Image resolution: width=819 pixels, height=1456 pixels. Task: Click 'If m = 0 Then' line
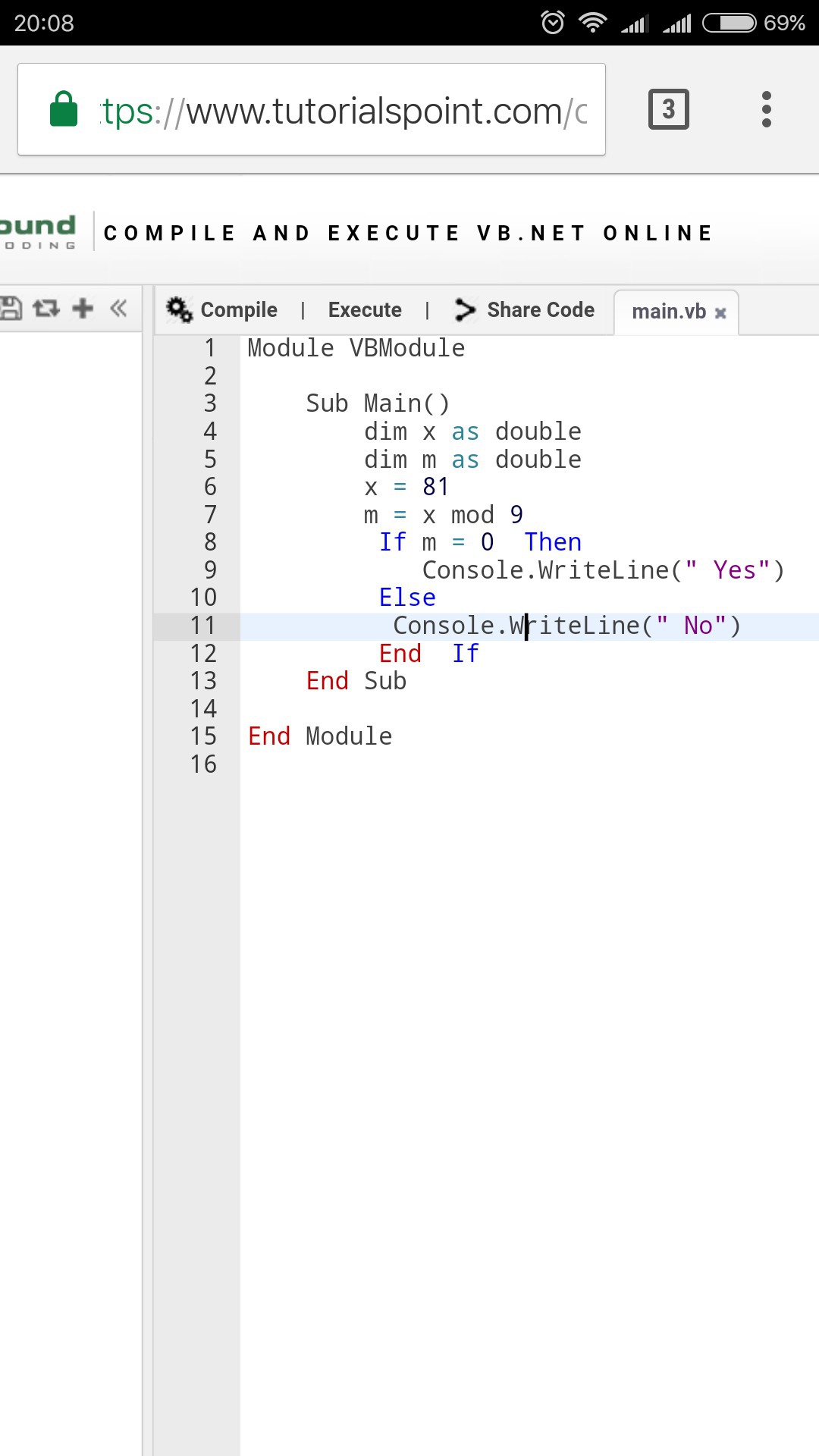pos(480,542)
